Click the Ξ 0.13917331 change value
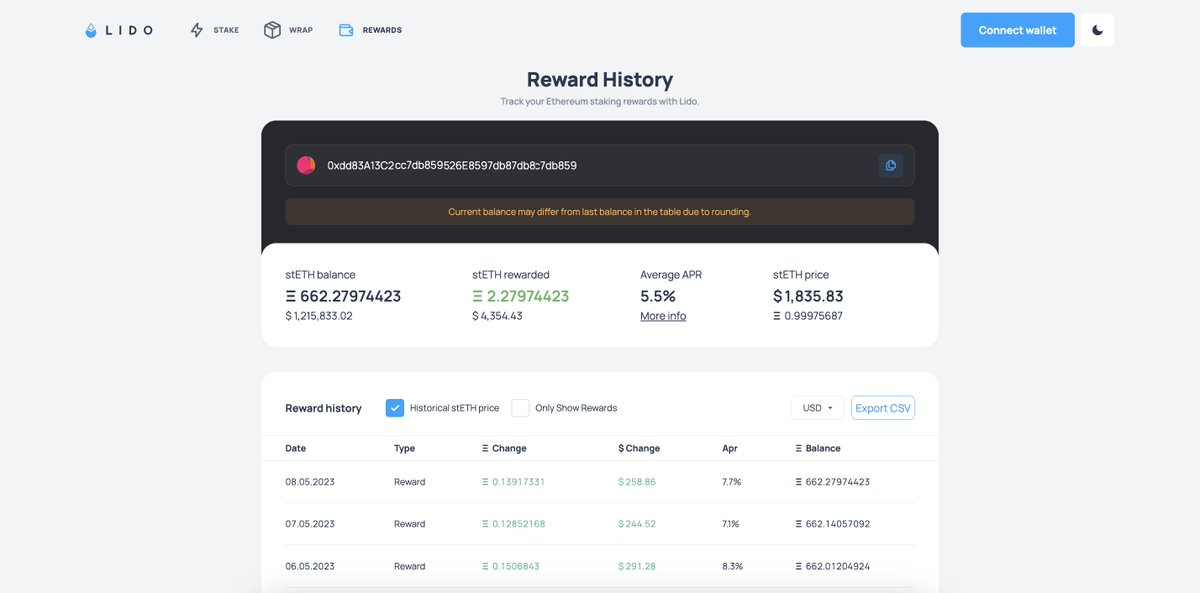 click(x=513, y=482)
